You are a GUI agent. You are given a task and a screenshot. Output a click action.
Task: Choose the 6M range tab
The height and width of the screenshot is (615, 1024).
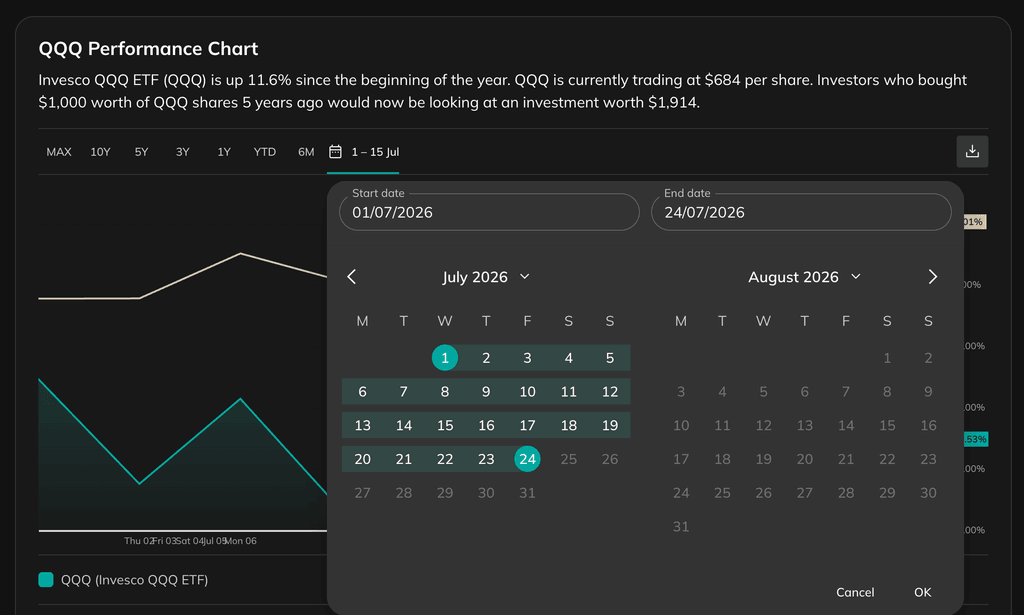click(x=306, y=152)
